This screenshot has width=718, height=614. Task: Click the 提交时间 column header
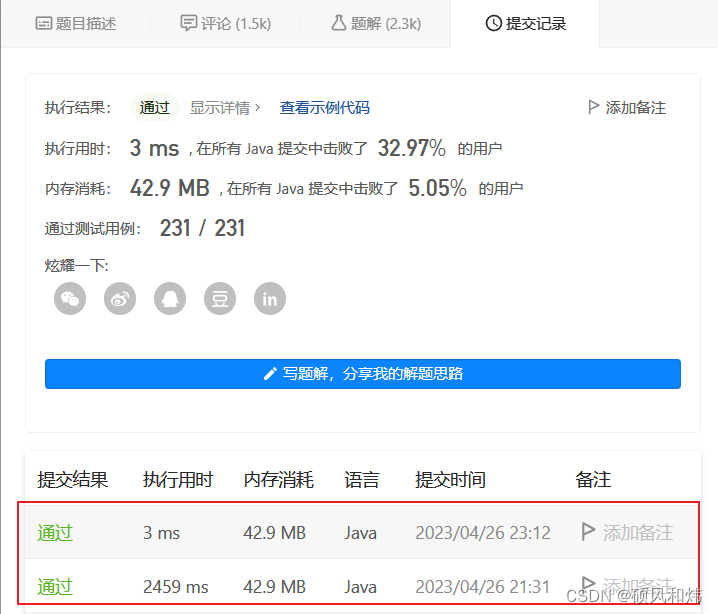tap(450, 480)
